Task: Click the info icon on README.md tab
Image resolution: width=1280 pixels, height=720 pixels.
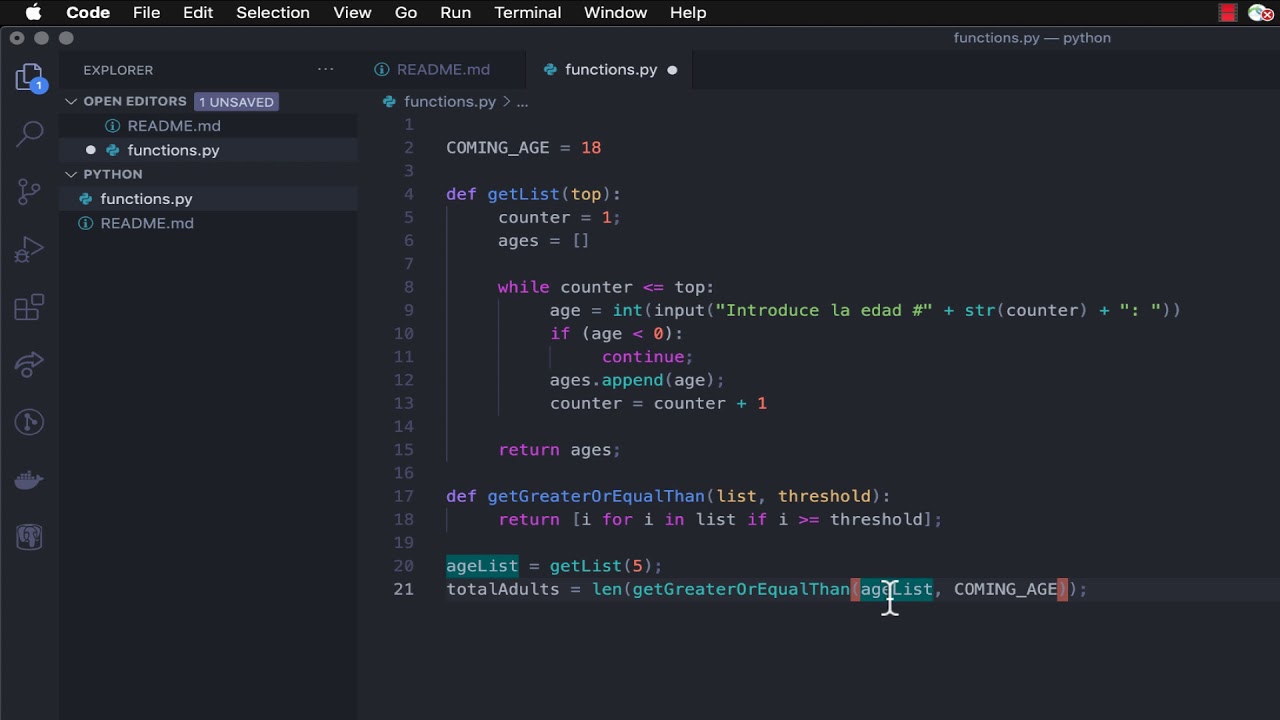Action: pyautogui.click(x=382, y=69)
